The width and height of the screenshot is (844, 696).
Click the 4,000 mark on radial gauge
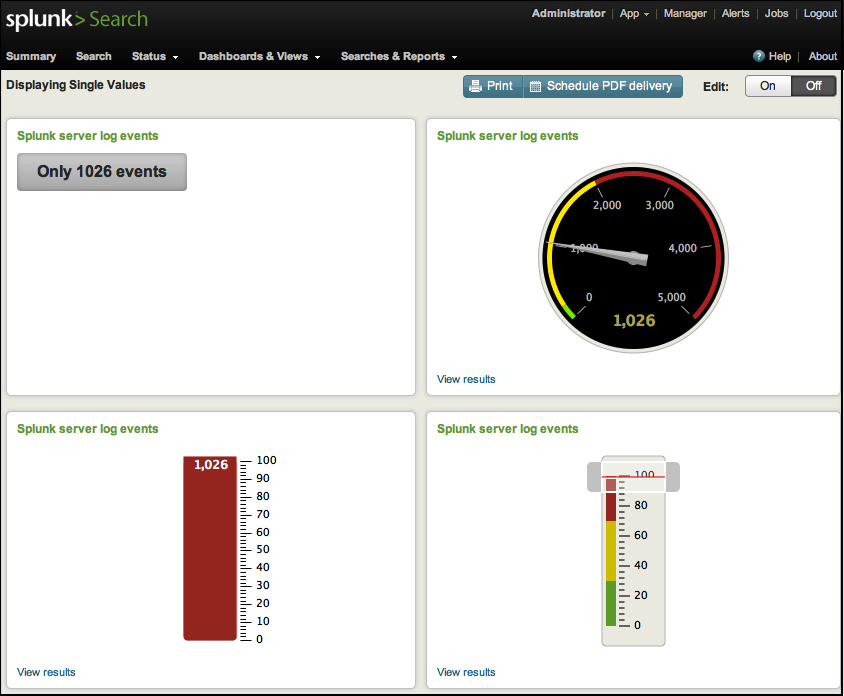(x=683, y=248)
